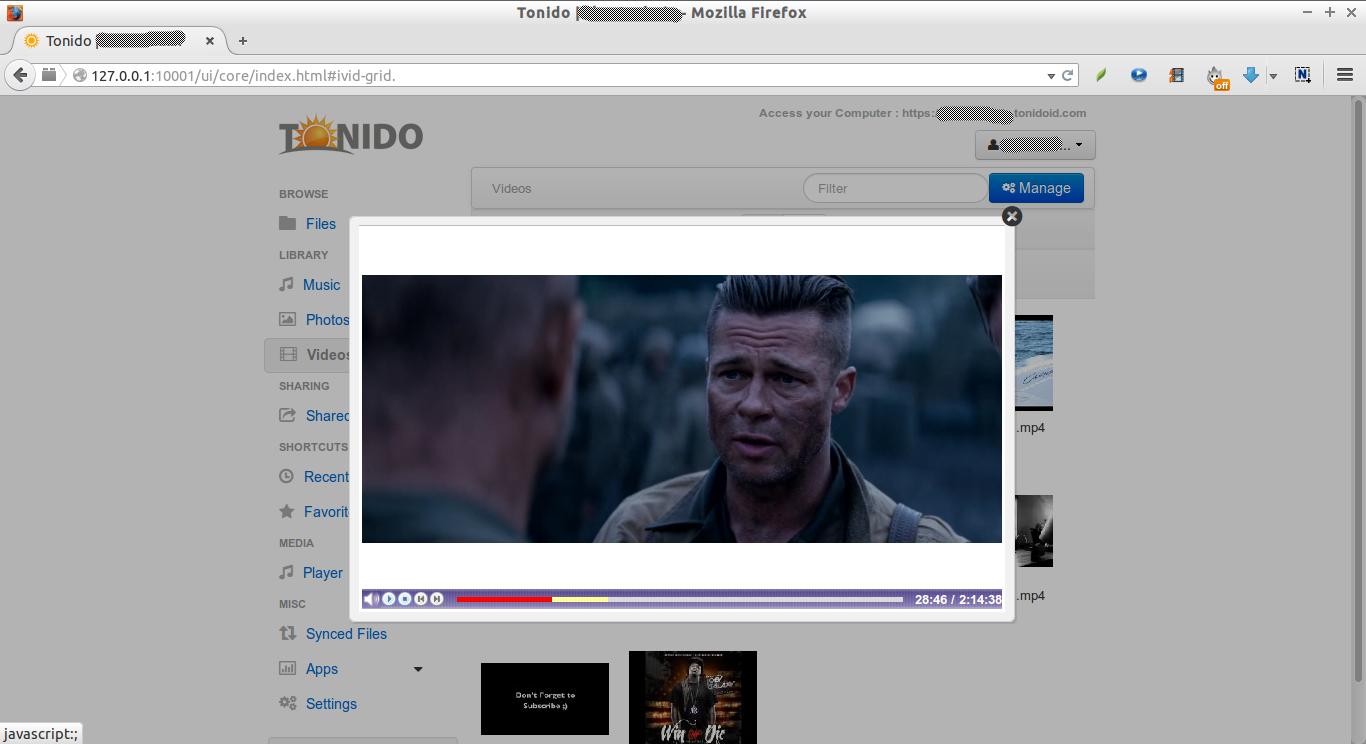The width and height of the screenshot is (1366, 744).
Task: Reload the page
Action: click(x=1068, y=75)
